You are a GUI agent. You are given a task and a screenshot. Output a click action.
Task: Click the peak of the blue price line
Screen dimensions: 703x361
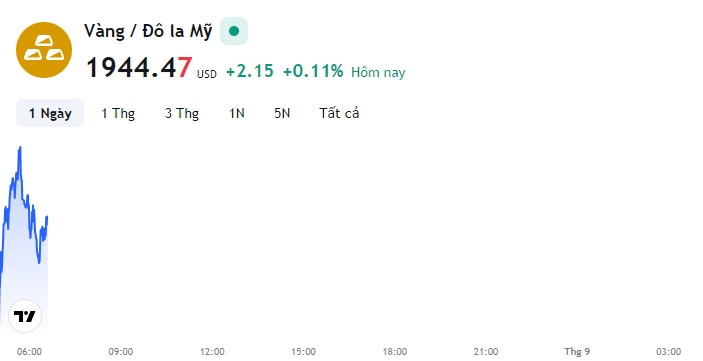tap(20, 147)
